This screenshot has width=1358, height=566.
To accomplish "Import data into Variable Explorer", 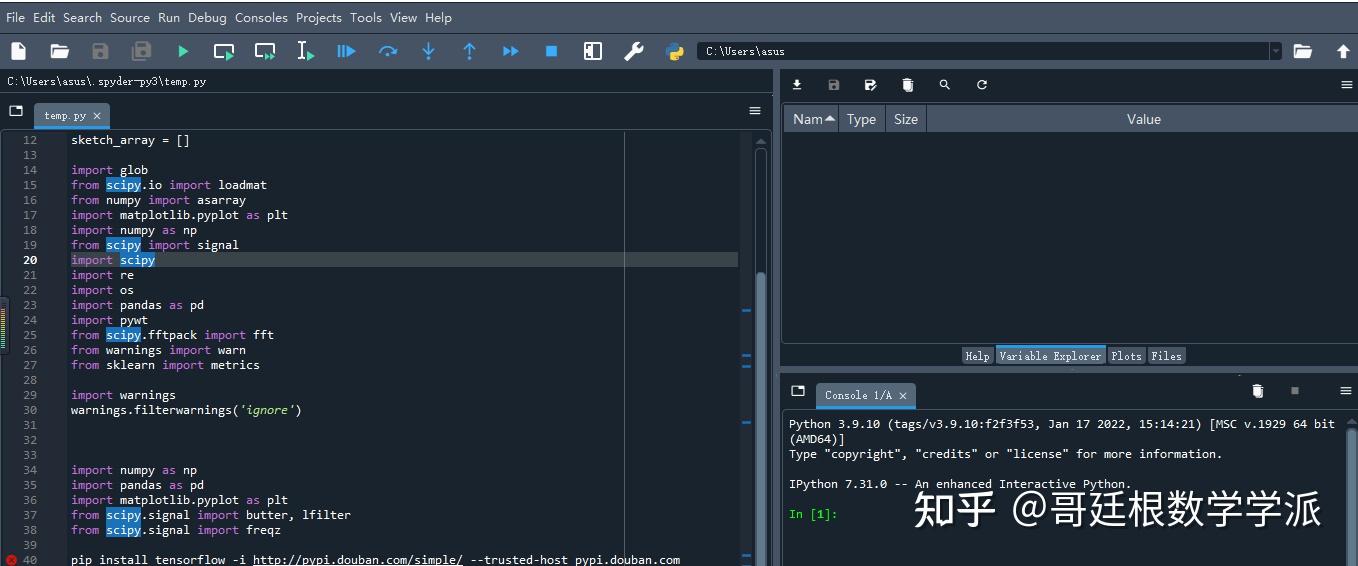I will [x=797, y=85].
